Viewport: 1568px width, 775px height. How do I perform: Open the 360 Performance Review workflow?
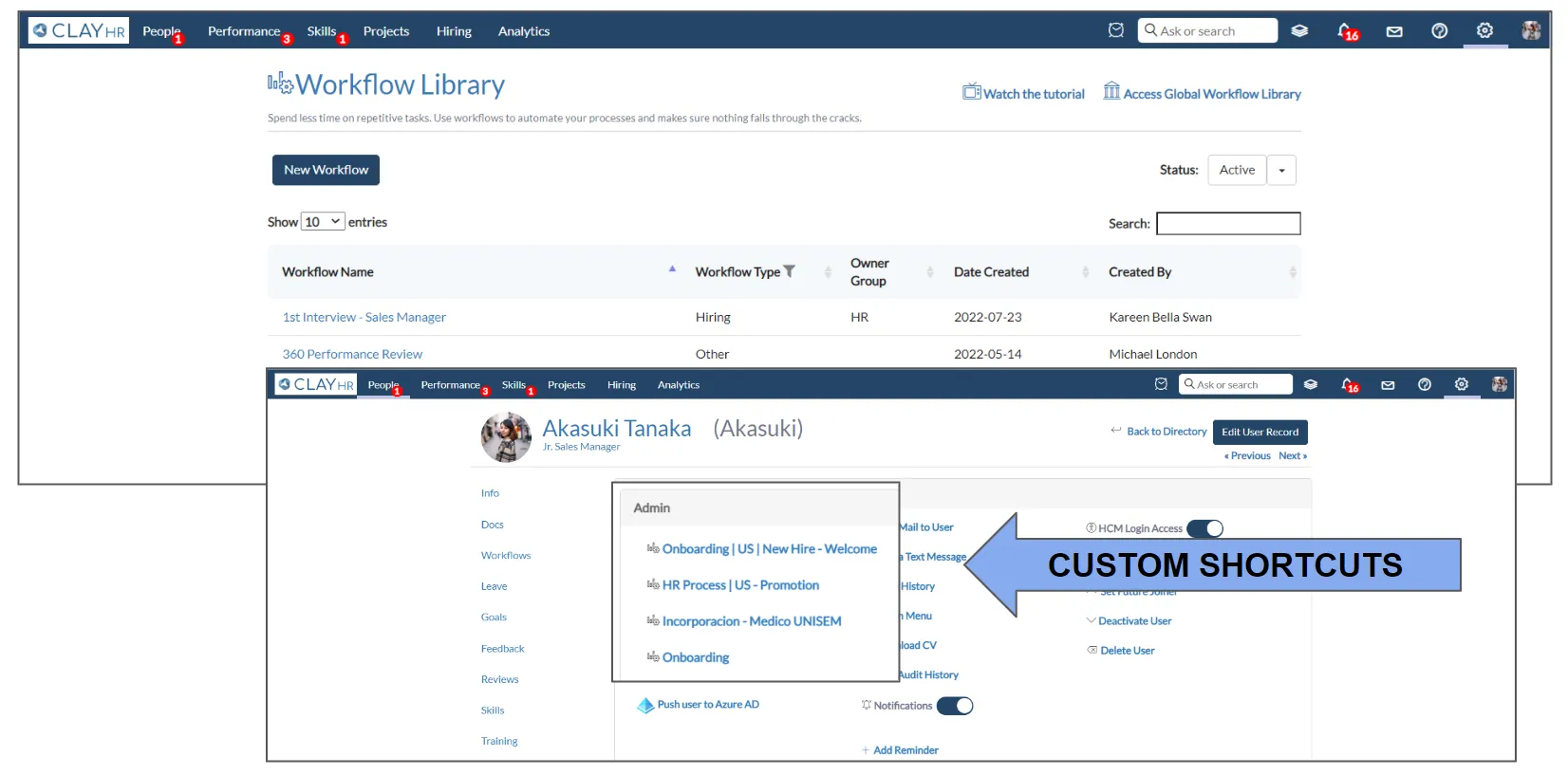point(352,355)
